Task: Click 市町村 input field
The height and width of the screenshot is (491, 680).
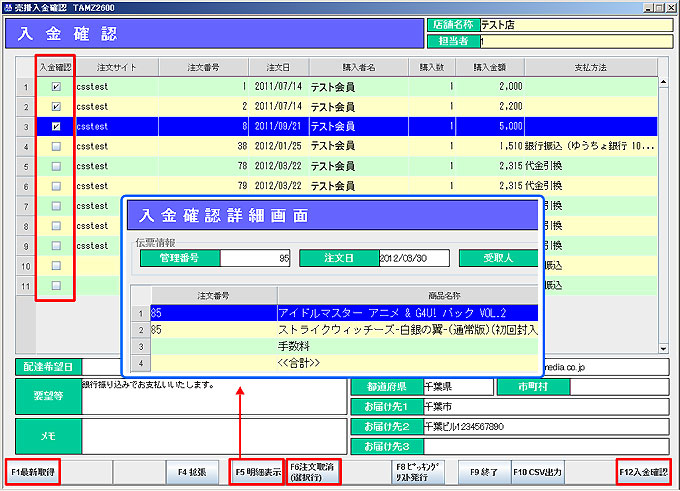Action: pyautogui.click(x=619, y=387)
